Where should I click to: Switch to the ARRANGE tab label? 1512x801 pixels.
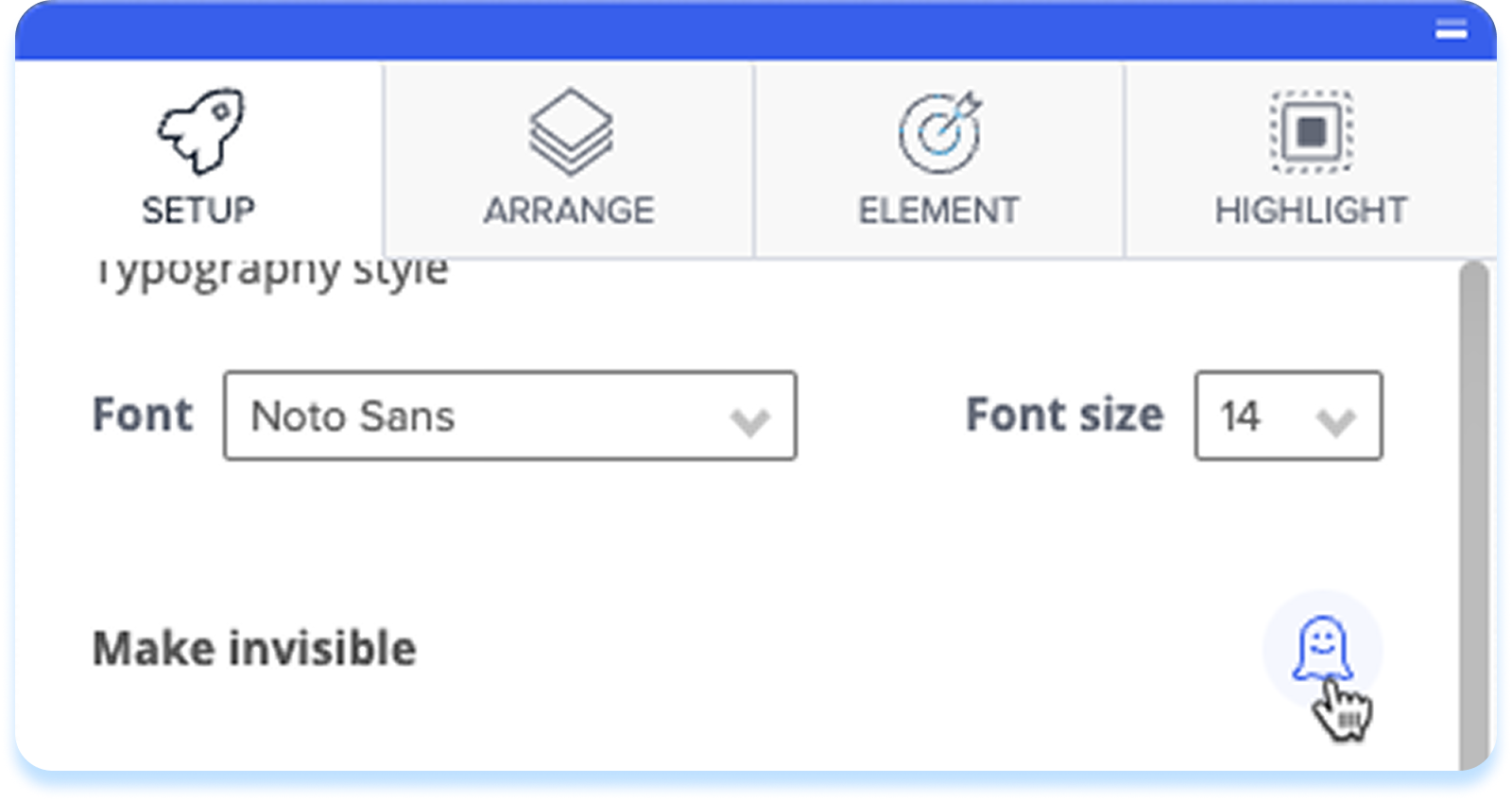569,211
